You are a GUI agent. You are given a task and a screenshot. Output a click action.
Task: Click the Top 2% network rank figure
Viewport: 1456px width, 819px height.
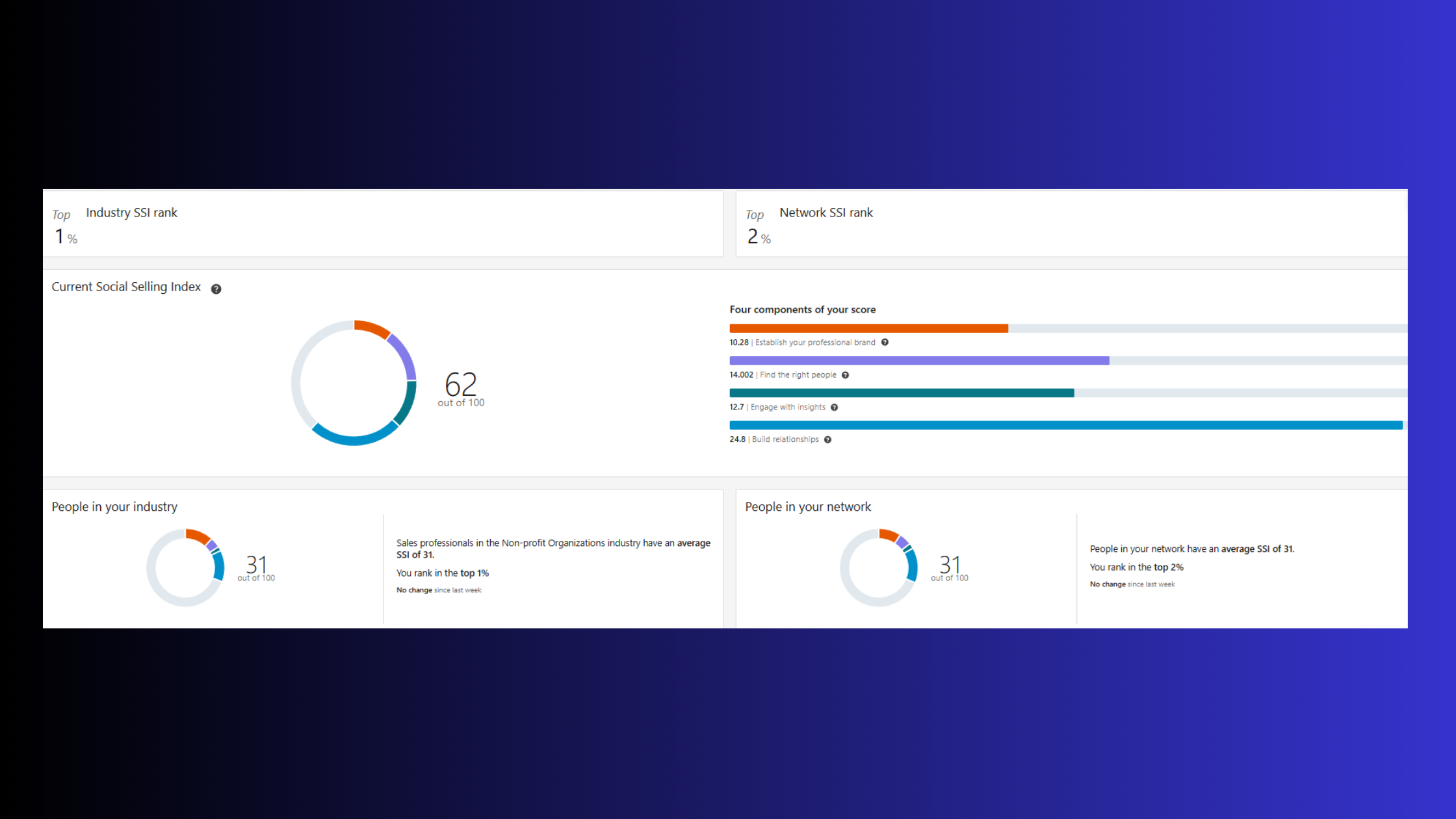[759, 227]
